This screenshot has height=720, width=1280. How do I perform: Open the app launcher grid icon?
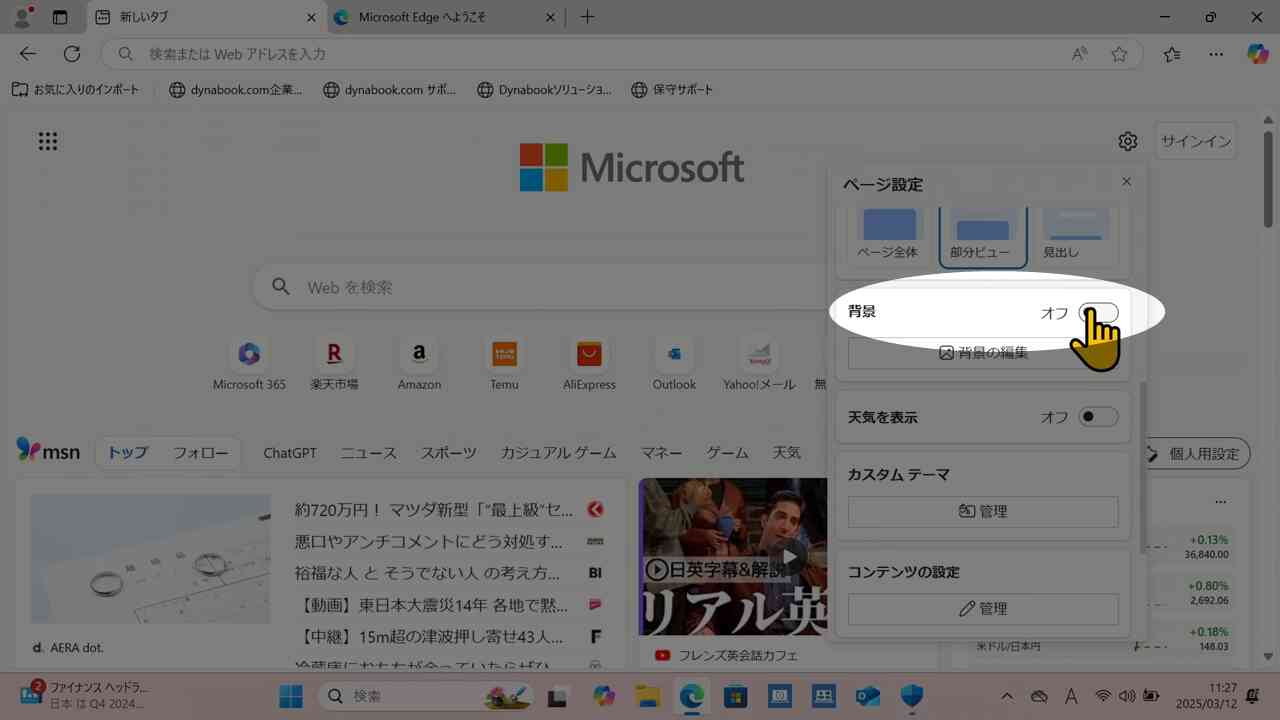[47, 141]
